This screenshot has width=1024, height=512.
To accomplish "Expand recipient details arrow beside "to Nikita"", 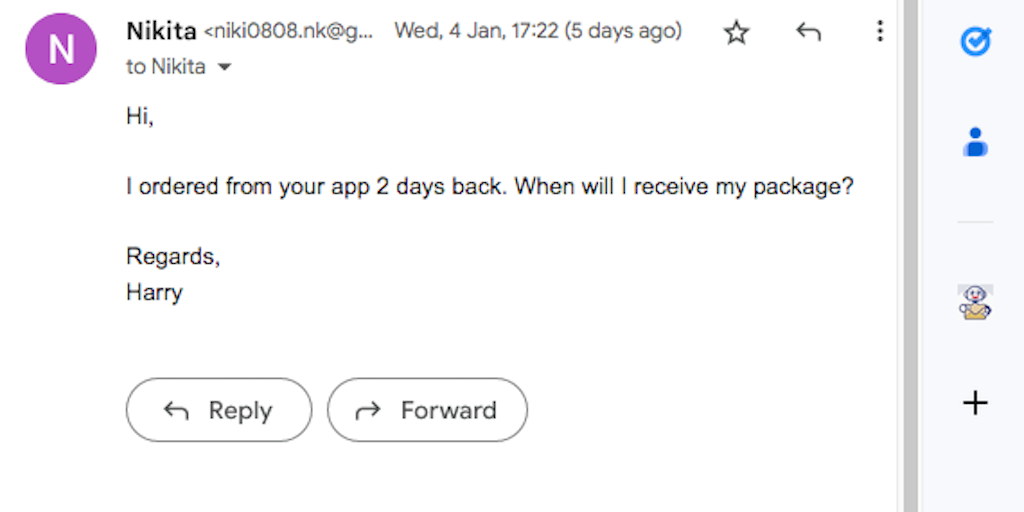I will coord(224,68).
